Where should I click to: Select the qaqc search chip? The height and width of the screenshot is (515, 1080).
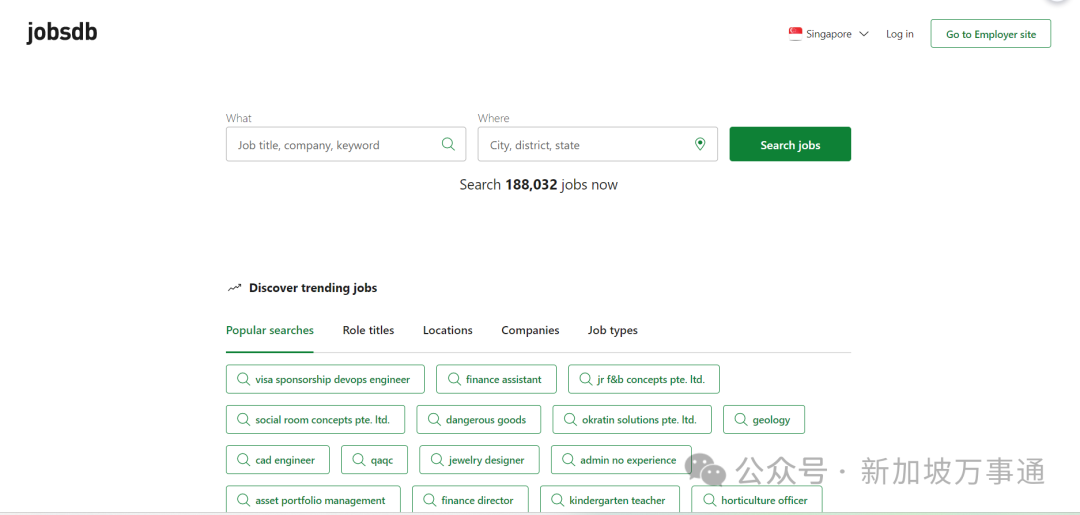[x=374, y=460]
